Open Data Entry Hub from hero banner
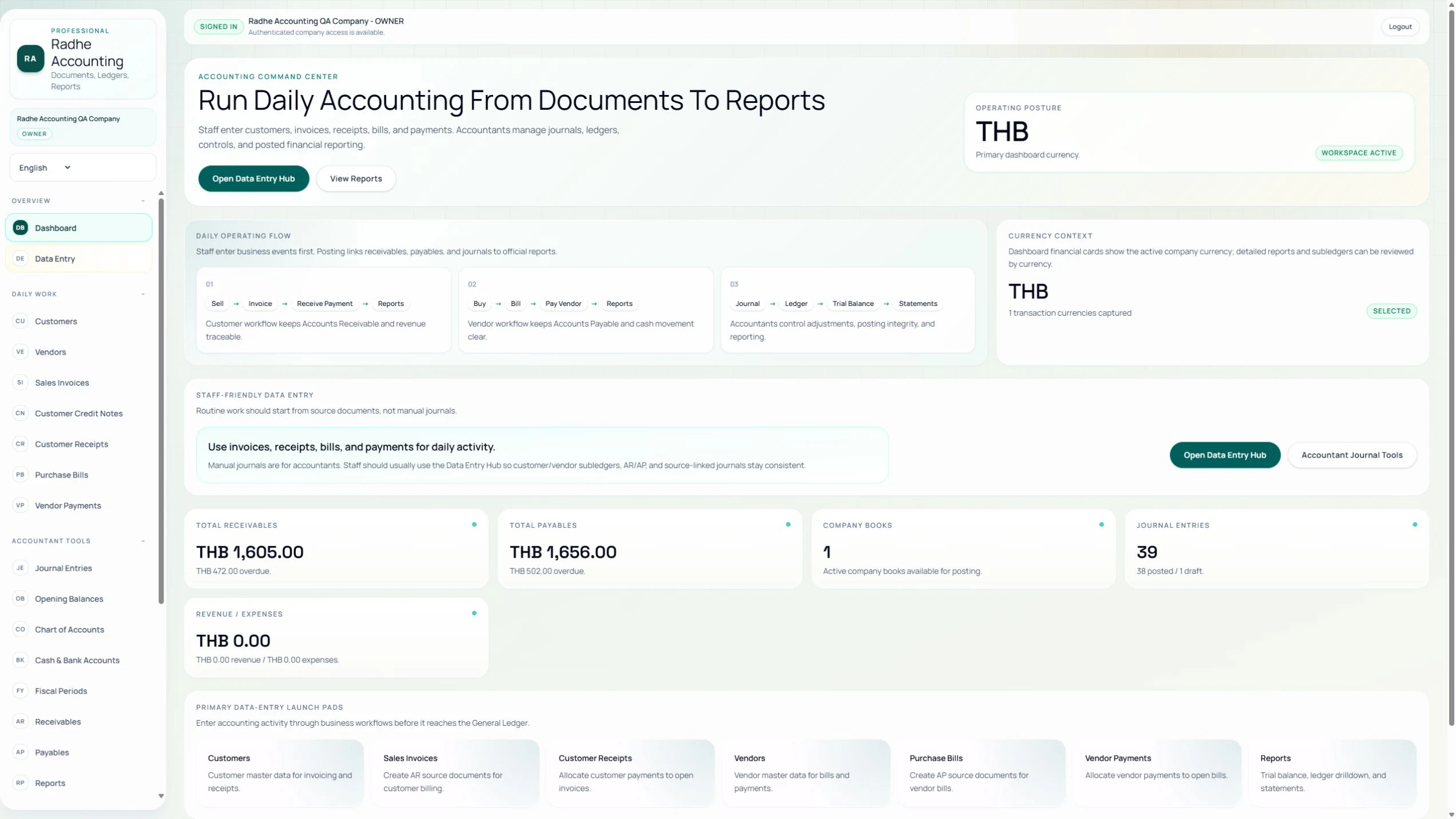This screenshot has height=819, width=1456. [253, 179]
